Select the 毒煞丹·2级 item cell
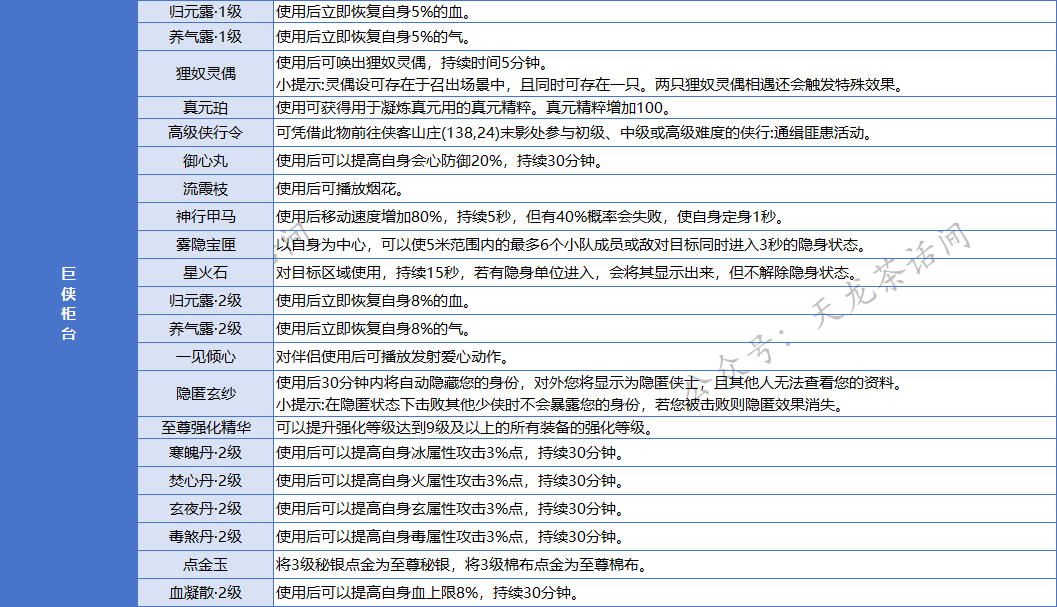Viewport: 1057px width, 607px height. 206,537
